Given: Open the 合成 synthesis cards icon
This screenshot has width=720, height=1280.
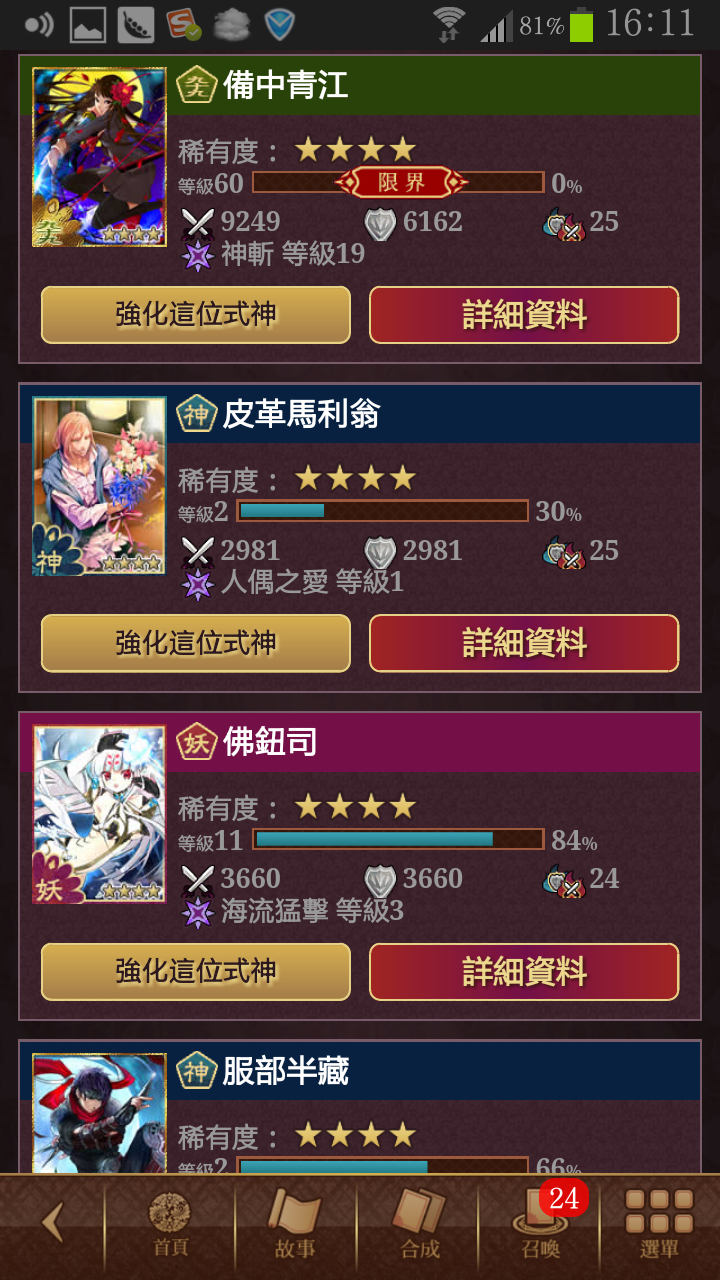Looking at the screenshot, I should click(x=419, y=1225).
